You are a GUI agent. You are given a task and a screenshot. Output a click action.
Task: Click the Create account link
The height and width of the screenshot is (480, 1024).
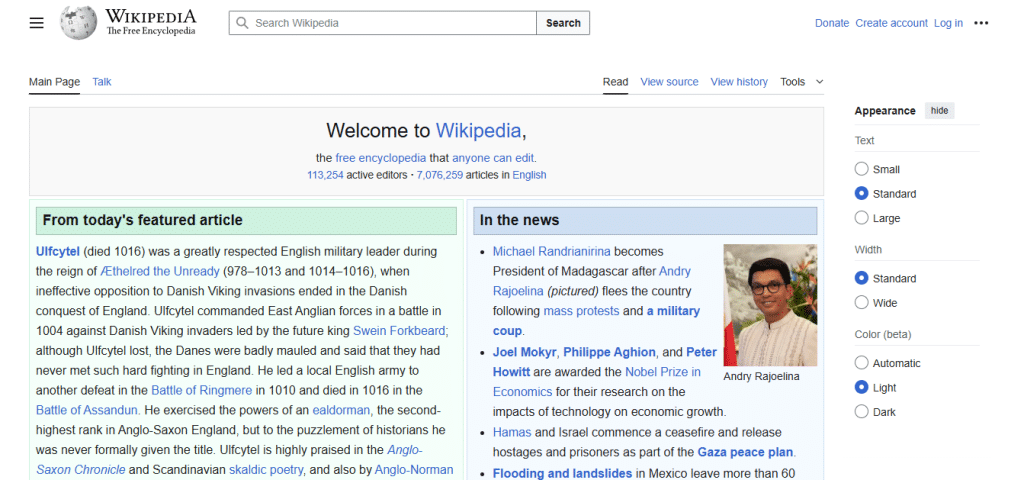891,23
